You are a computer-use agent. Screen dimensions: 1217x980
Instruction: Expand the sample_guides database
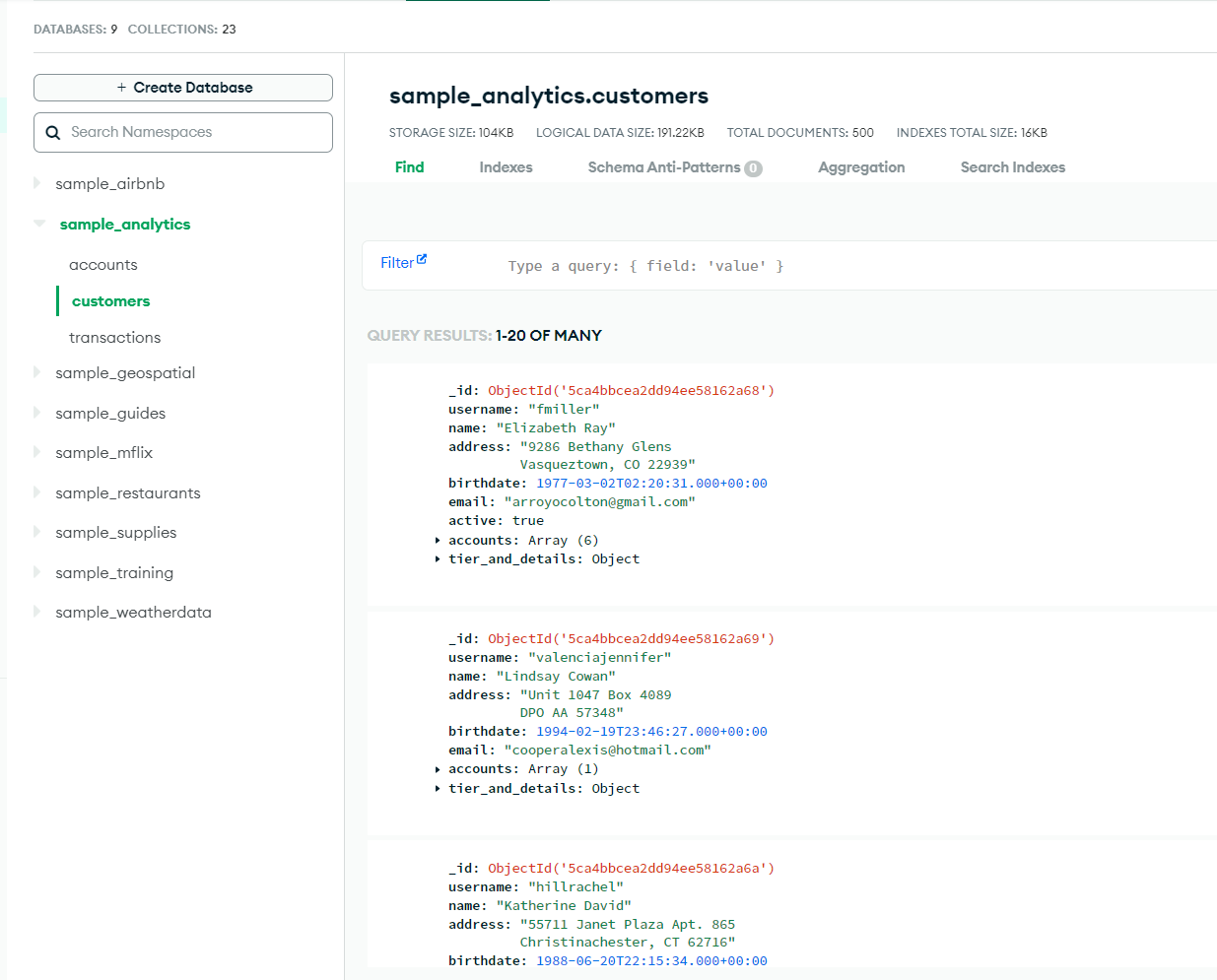tap(37, 413)
